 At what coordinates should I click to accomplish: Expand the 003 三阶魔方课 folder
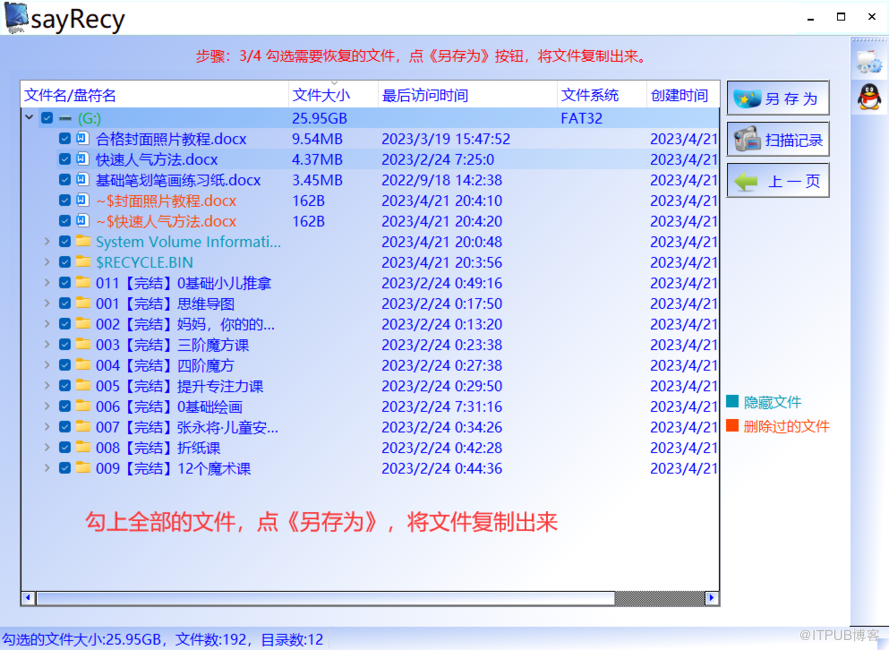point(48,344)
